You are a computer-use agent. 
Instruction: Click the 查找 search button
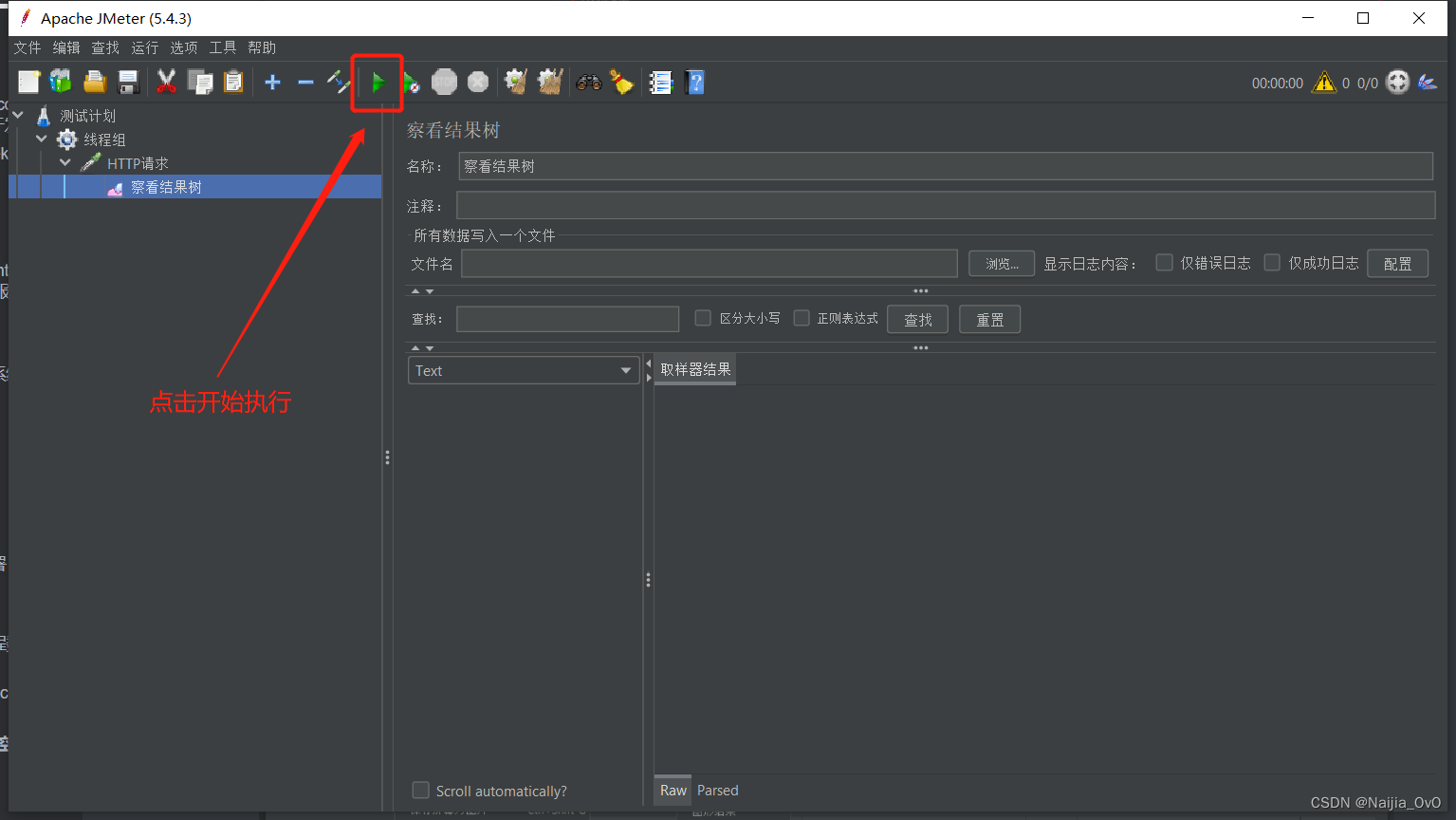[917, 320]
